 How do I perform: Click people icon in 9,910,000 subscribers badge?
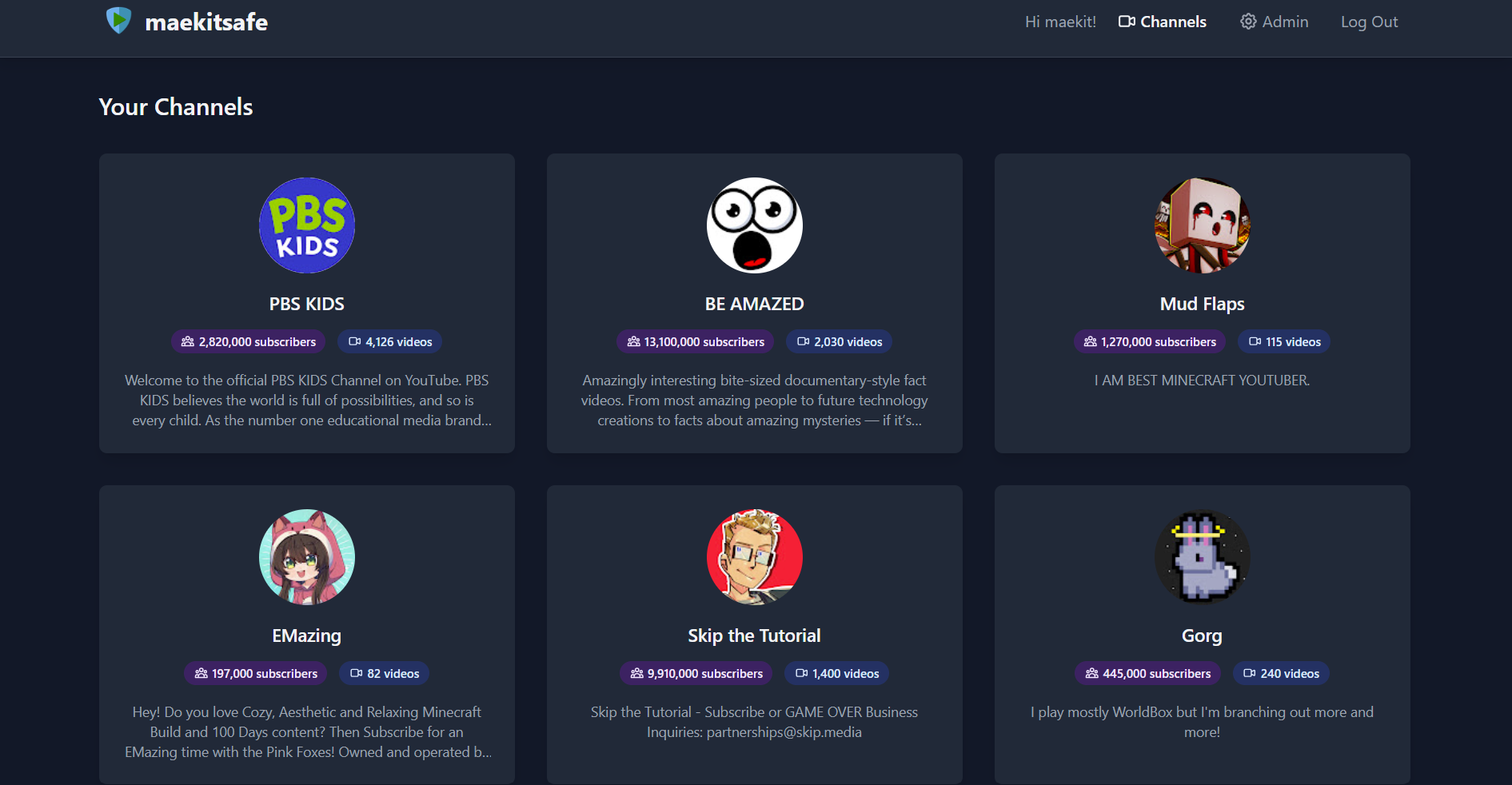coord(637,673)
